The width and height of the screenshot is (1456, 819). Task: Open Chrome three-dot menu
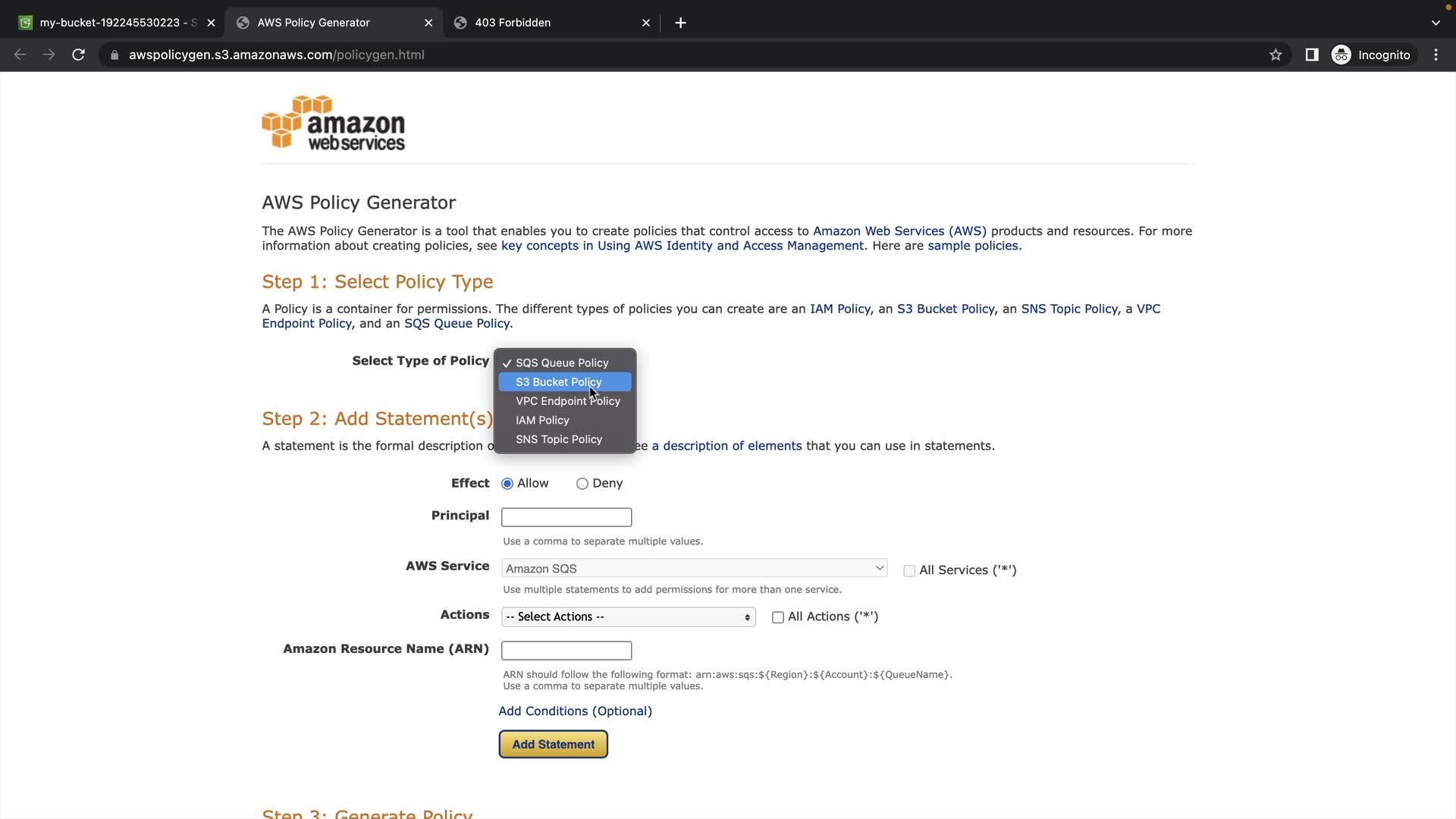pos(1436,55)
